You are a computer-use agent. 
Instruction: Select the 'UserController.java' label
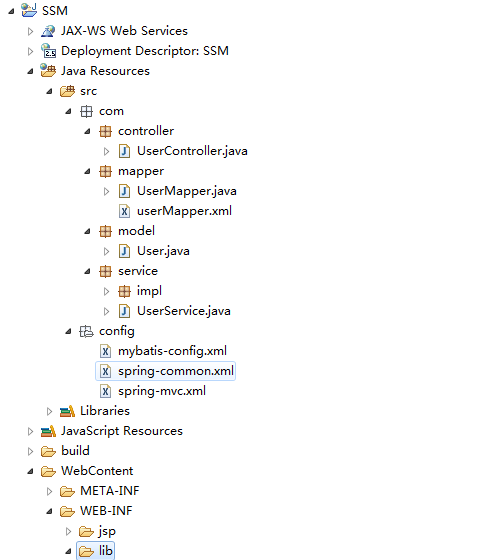coord(192,151)
